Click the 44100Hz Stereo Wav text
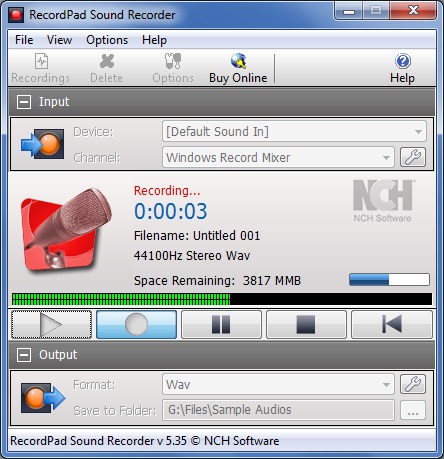 pos(192,256)
